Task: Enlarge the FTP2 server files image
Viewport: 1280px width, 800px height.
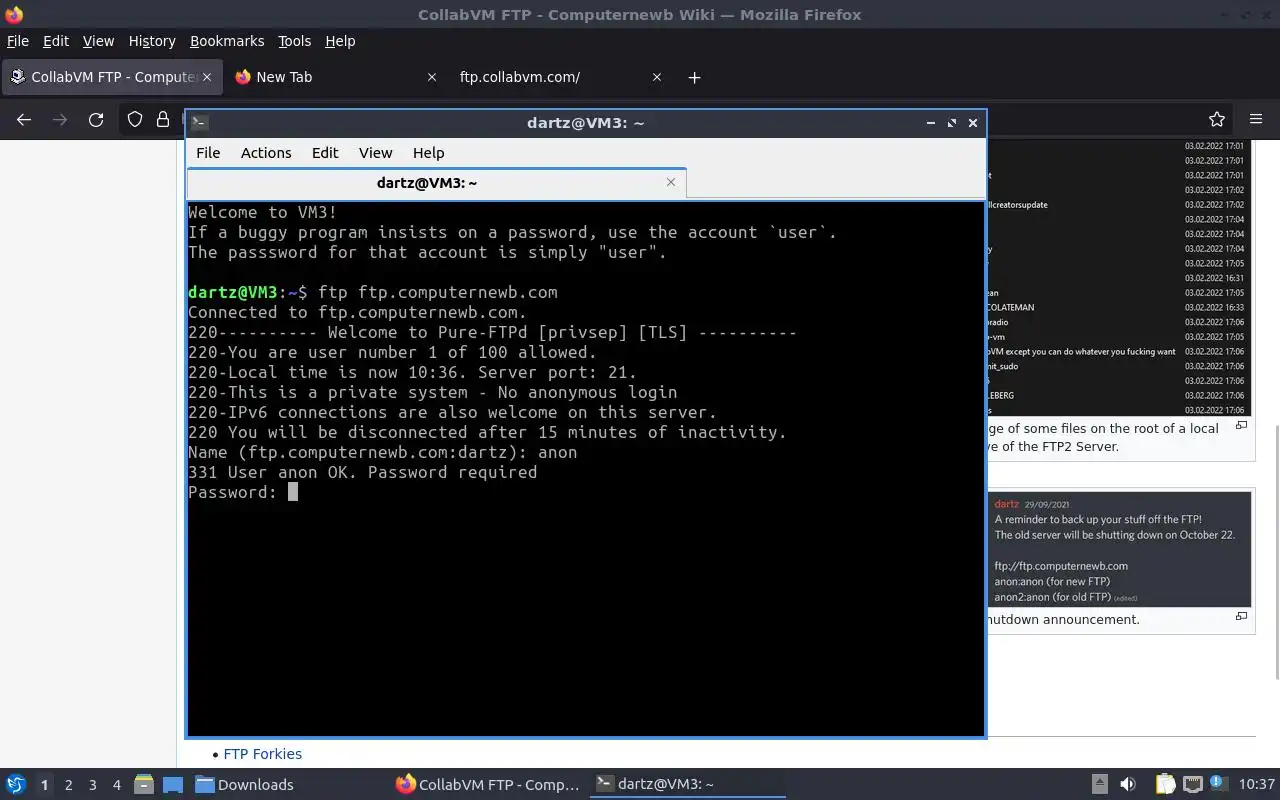Action: click(1241, 426)
